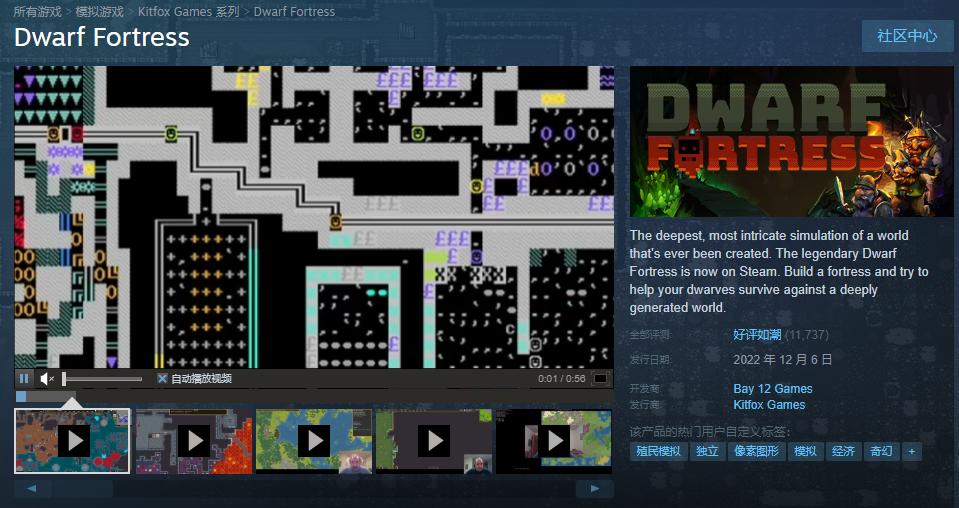The height and width of the screenshot is (508, 959).
Task: Select the 殖民模拟 tag
Action: pos(658,451)
